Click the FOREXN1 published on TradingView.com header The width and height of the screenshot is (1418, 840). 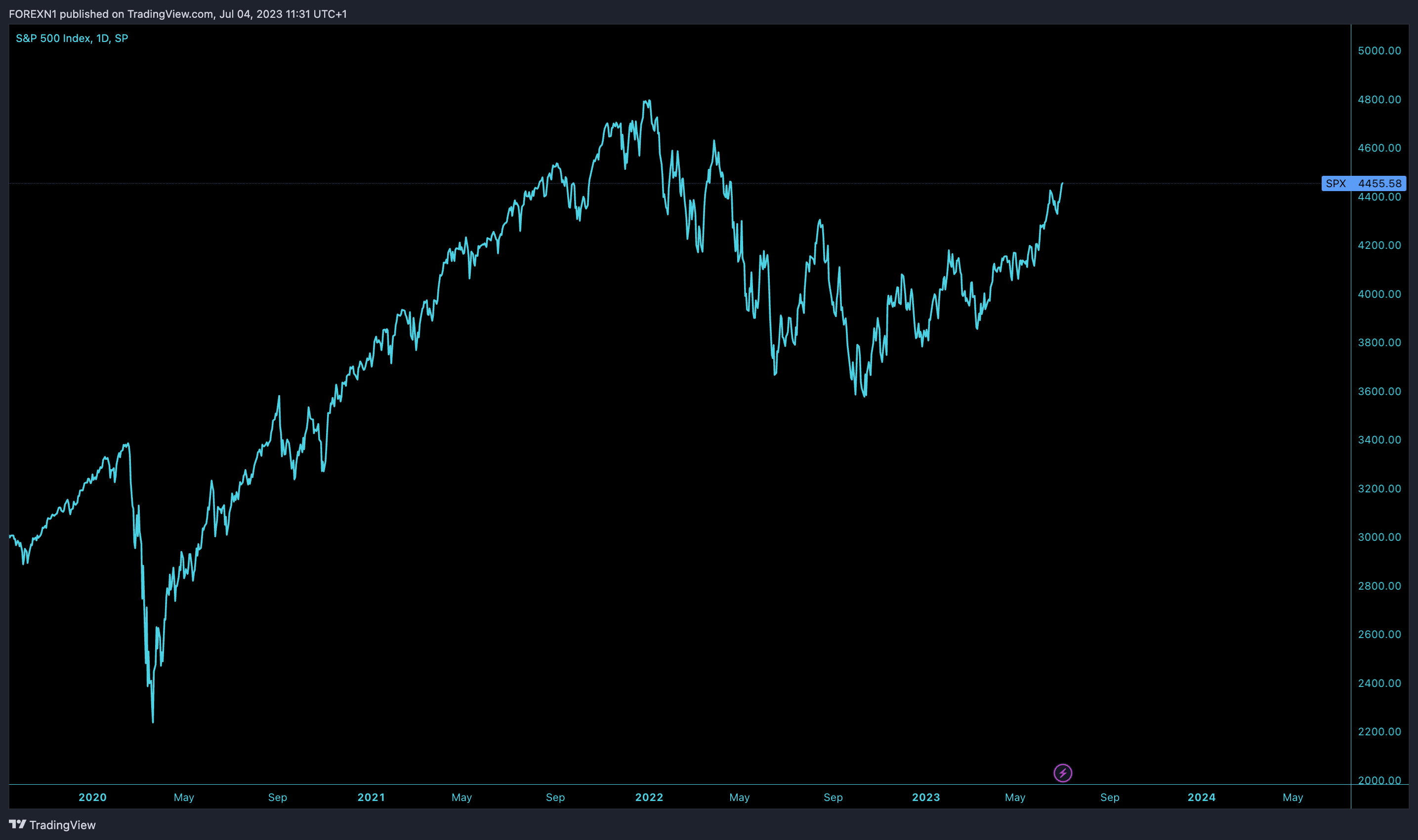click(178, 14)
